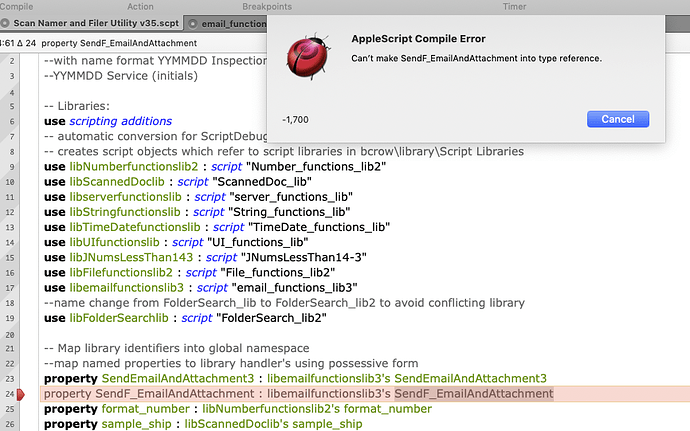Click string "UI_functions_lib" on line 14
The width and height of the screenshot is (690, 431).
pyautogui.click(x=258, y=243)
